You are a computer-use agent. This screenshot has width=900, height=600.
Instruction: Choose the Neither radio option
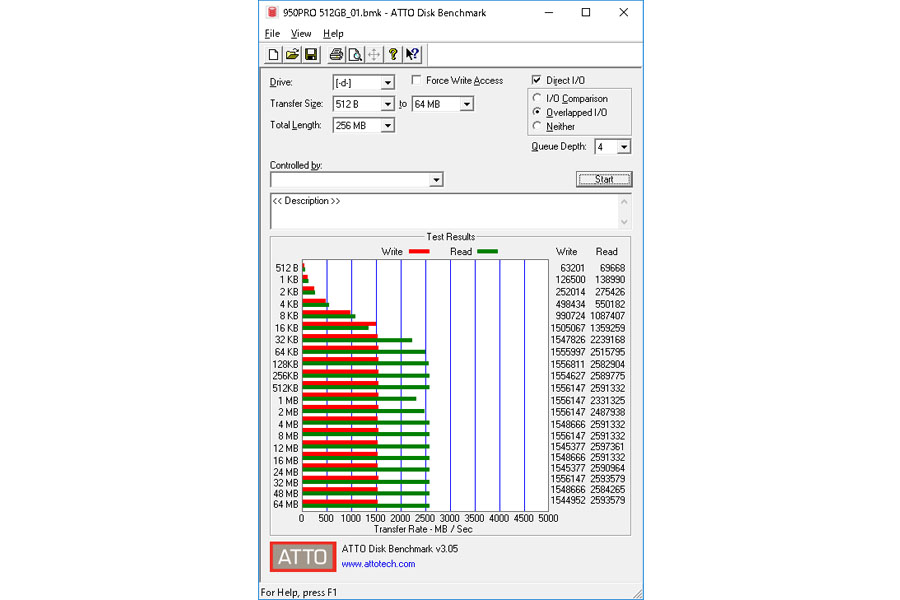(x=538, y=127)
